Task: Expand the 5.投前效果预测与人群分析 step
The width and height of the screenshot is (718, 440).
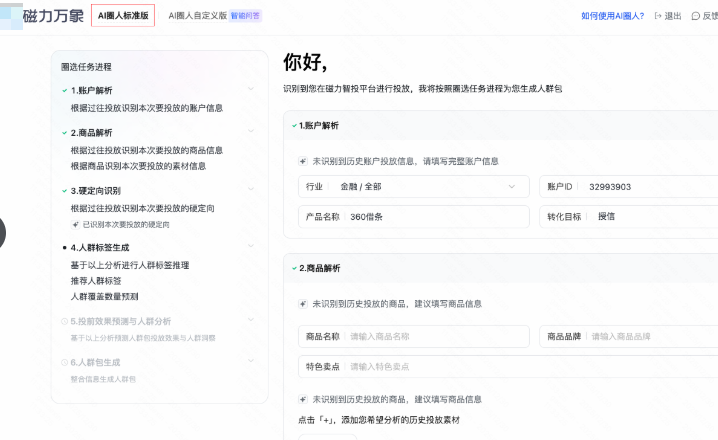Action: [250, 320]
